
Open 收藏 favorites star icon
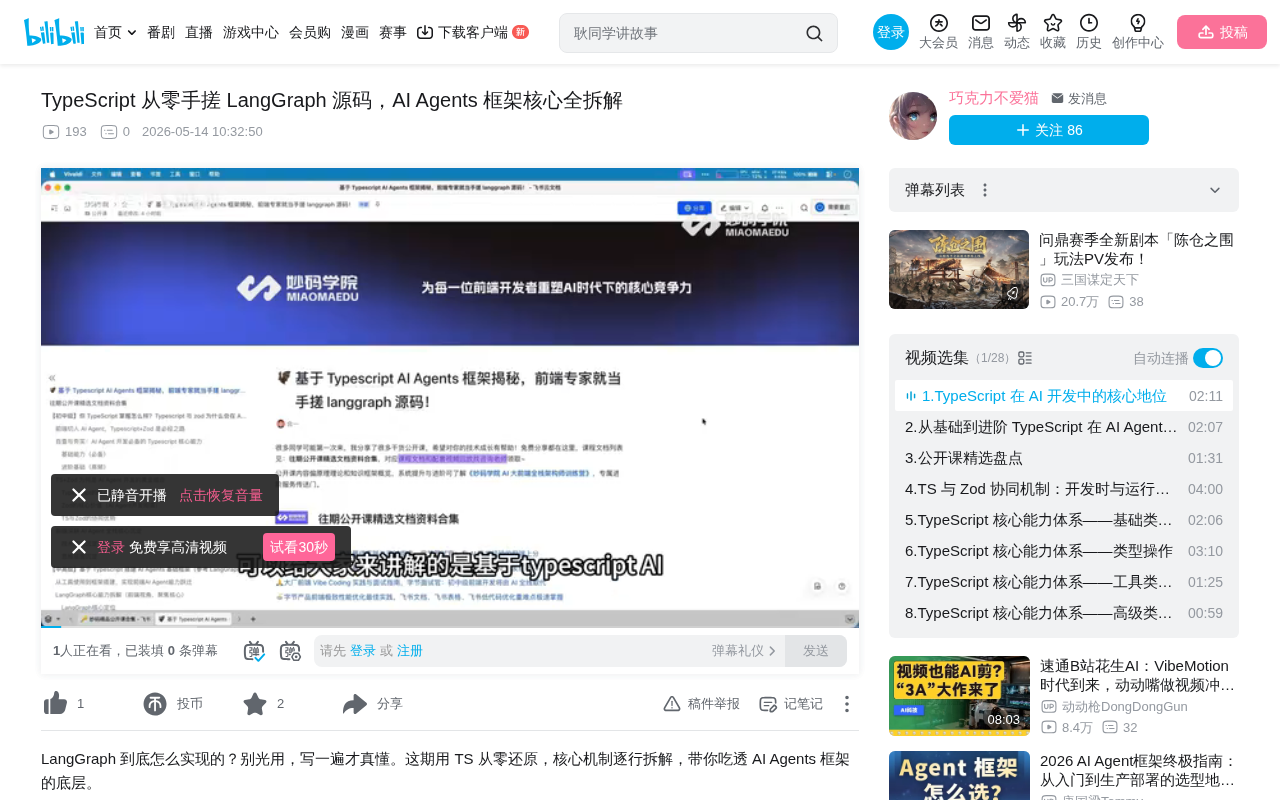pos(1053,32)
